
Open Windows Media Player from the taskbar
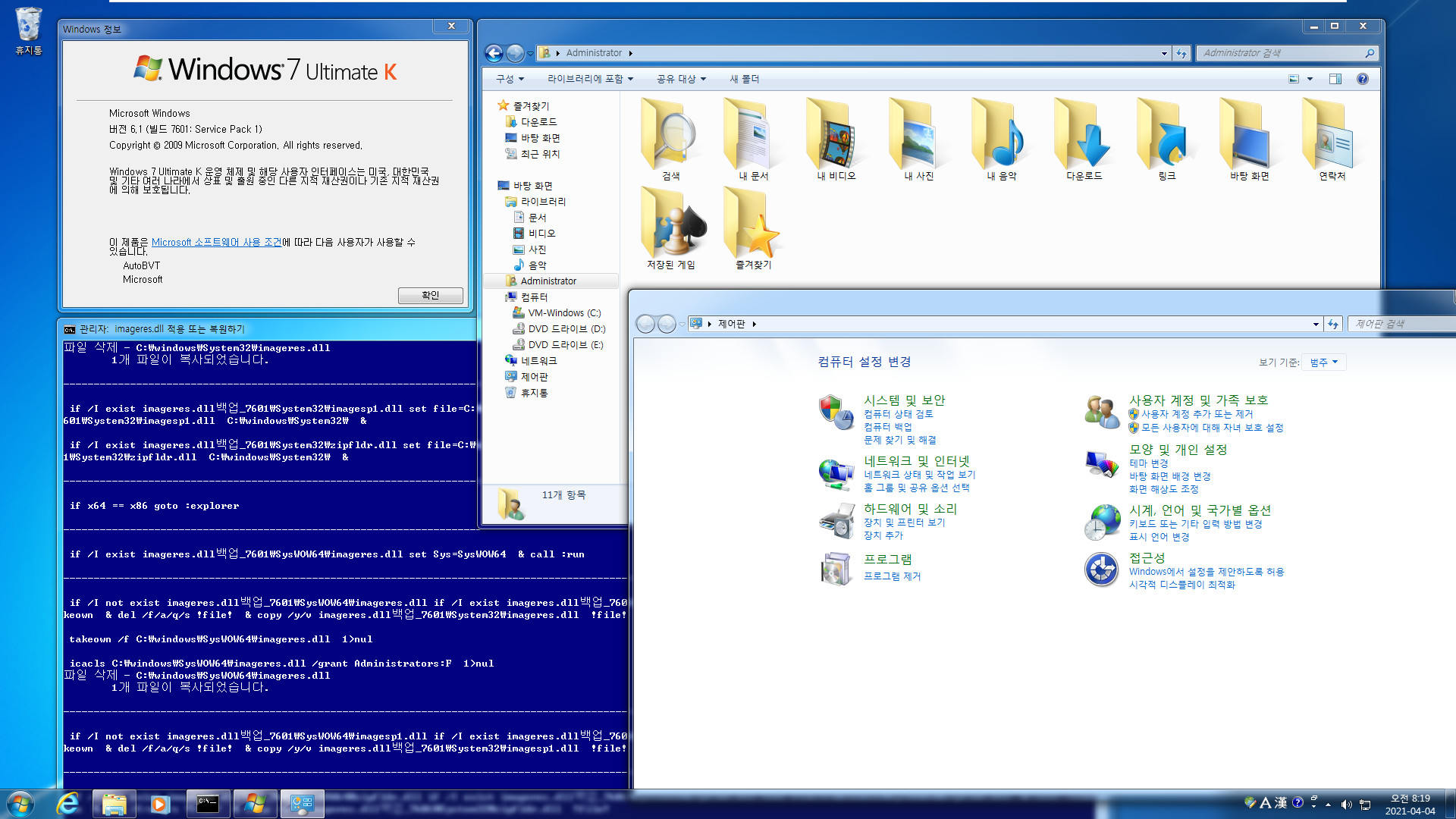click(x=160, y=804)
